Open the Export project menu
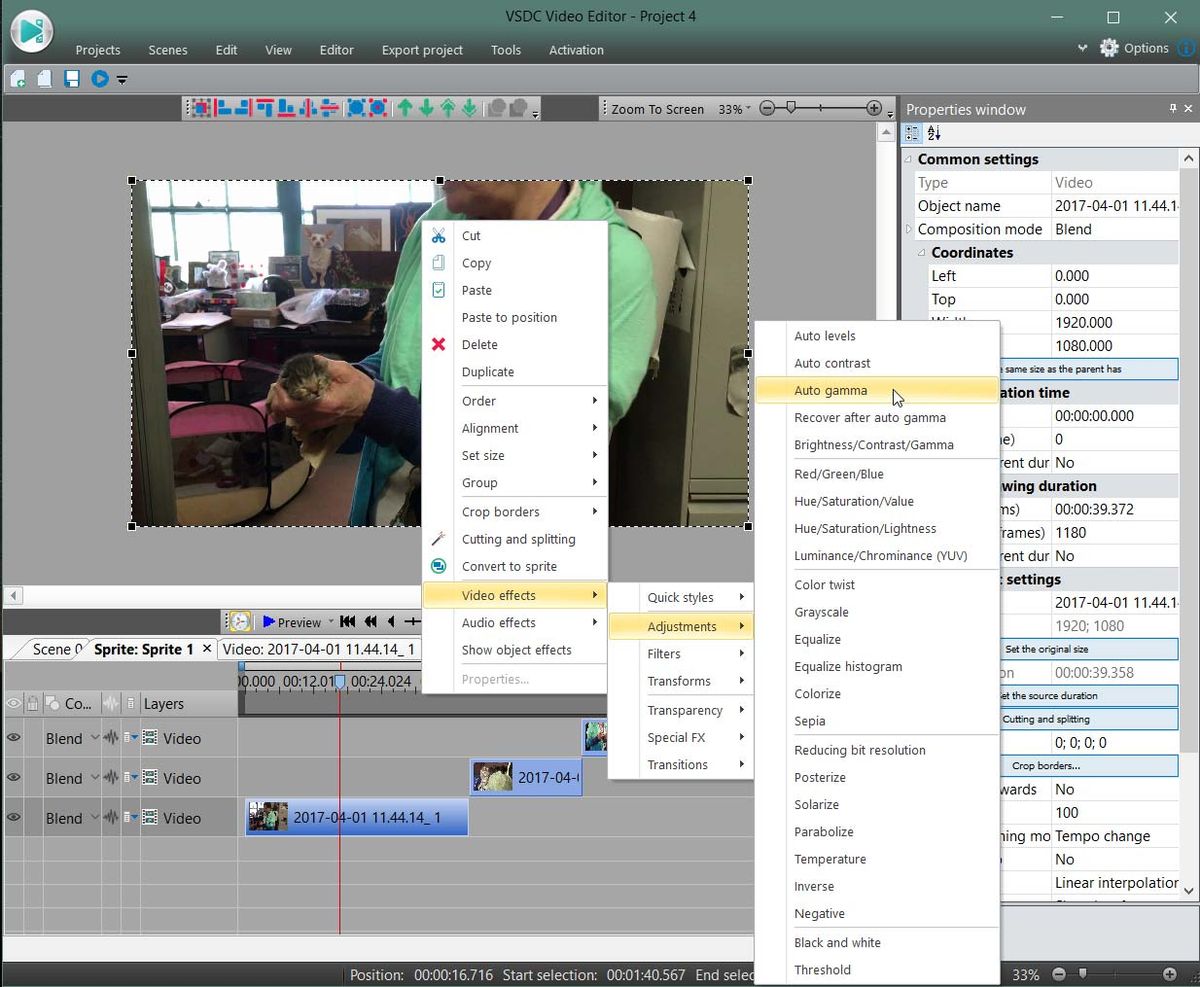 click(x=422, y=49)
